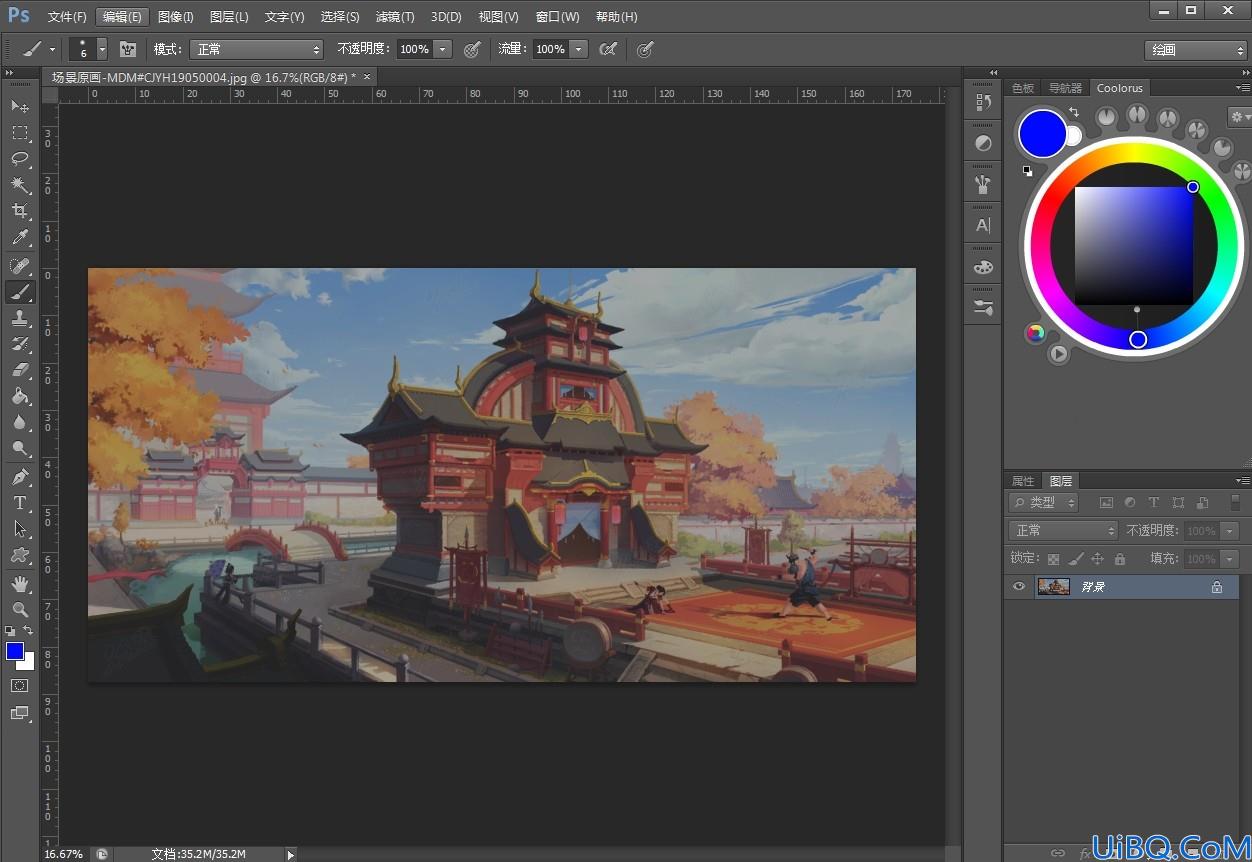Toggle lock transparent pixels

point(1053,559)
